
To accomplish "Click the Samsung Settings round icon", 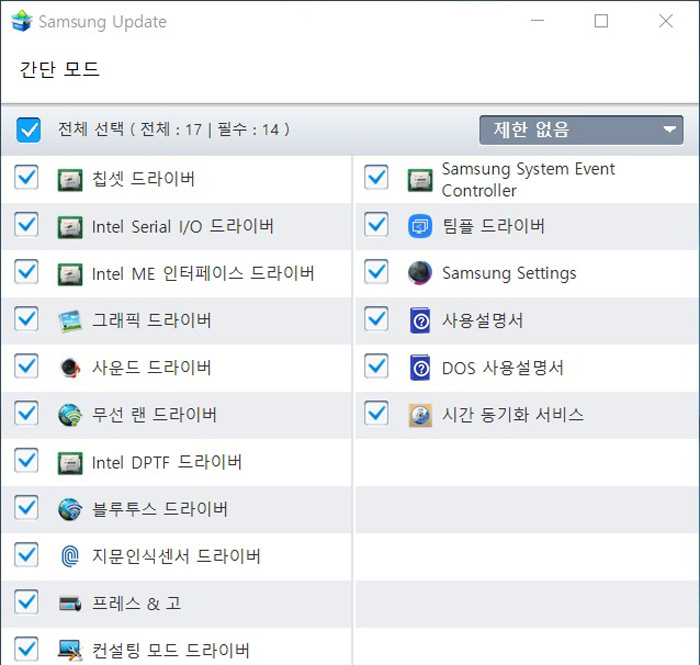I will point(419,273).
